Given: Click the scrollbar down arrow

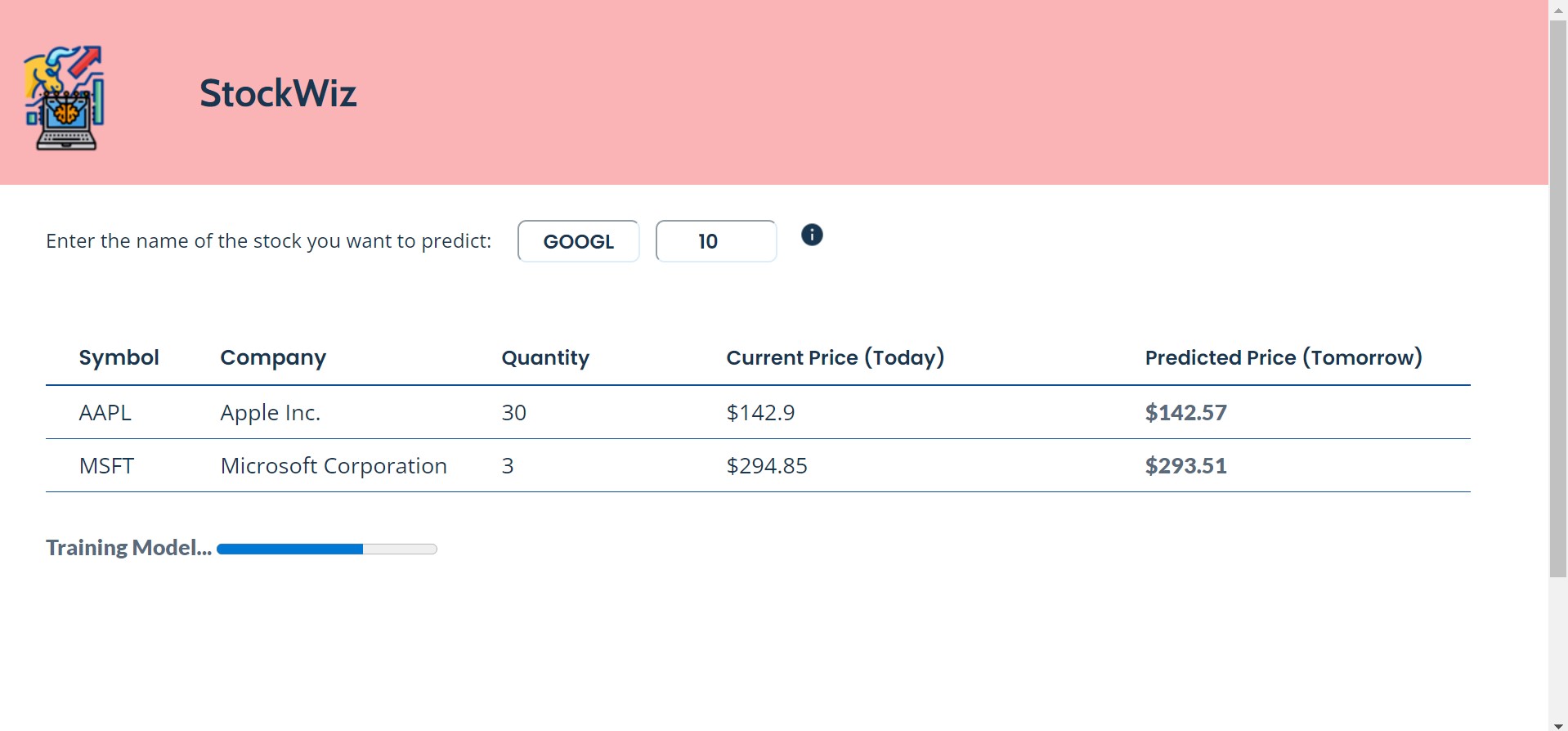Looking at the screenshot, I should 1558,725.
